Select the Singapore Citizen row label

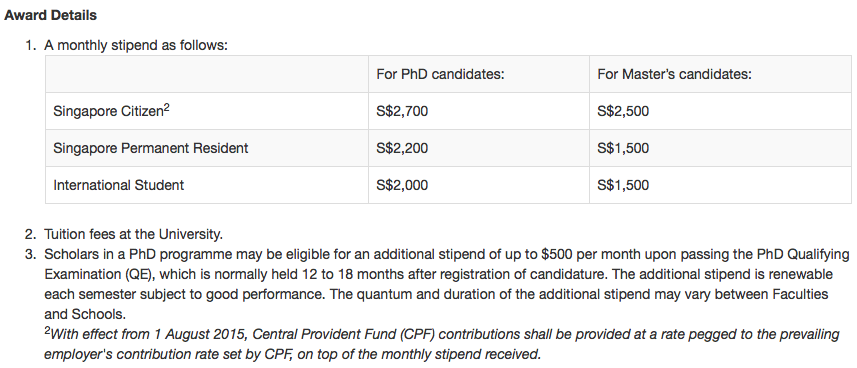tap(108, 111)
